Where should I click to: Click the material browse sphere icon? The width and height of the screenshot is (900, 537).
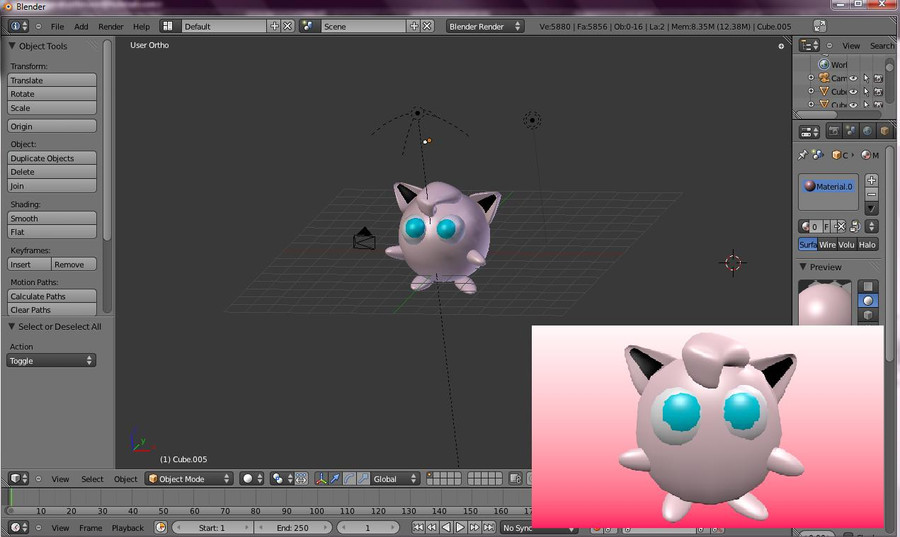(805, 227)
